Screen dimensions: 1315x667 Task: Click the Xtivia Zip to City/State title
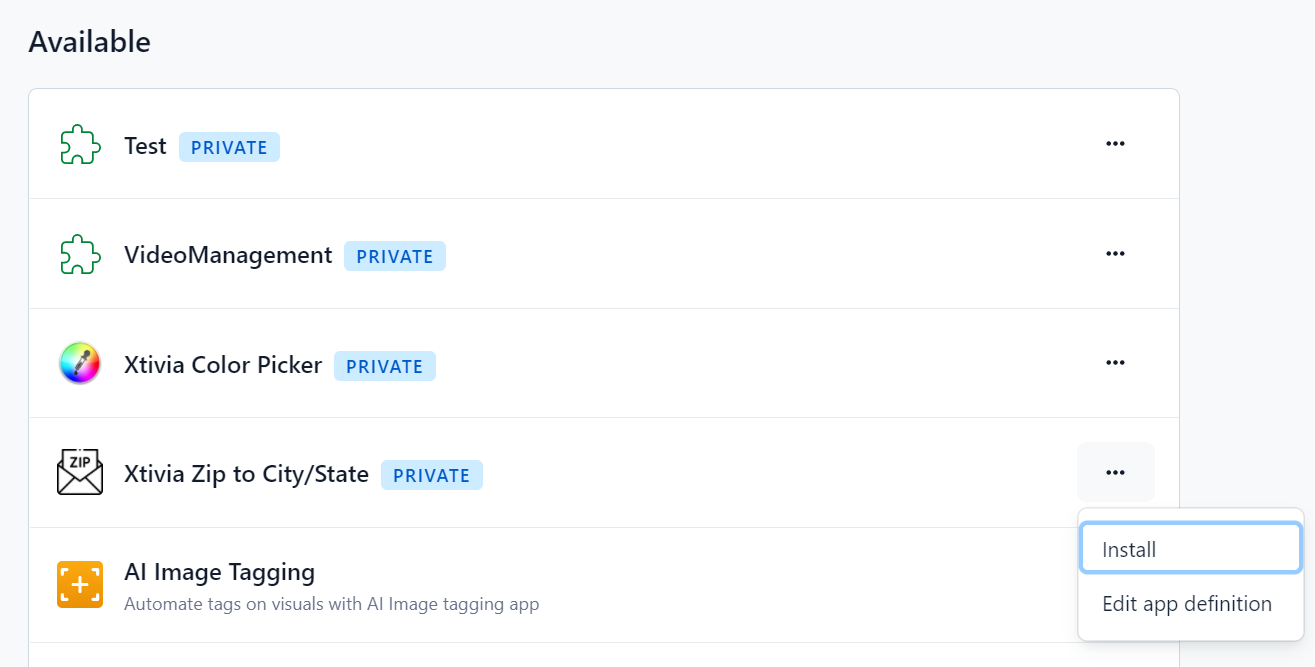pyautogui.click(x=246, y=474)
